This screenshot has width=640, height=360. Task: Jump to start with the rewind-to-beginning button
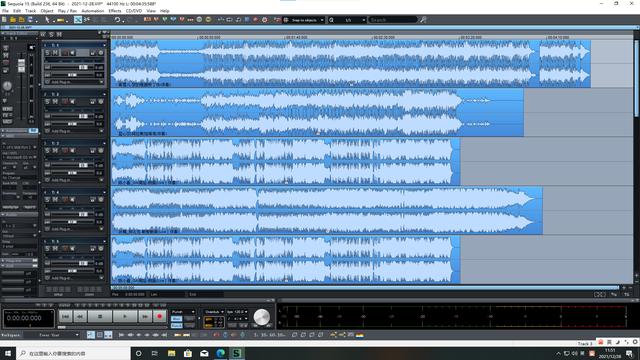pyautogui.click(x=65, y=316)
